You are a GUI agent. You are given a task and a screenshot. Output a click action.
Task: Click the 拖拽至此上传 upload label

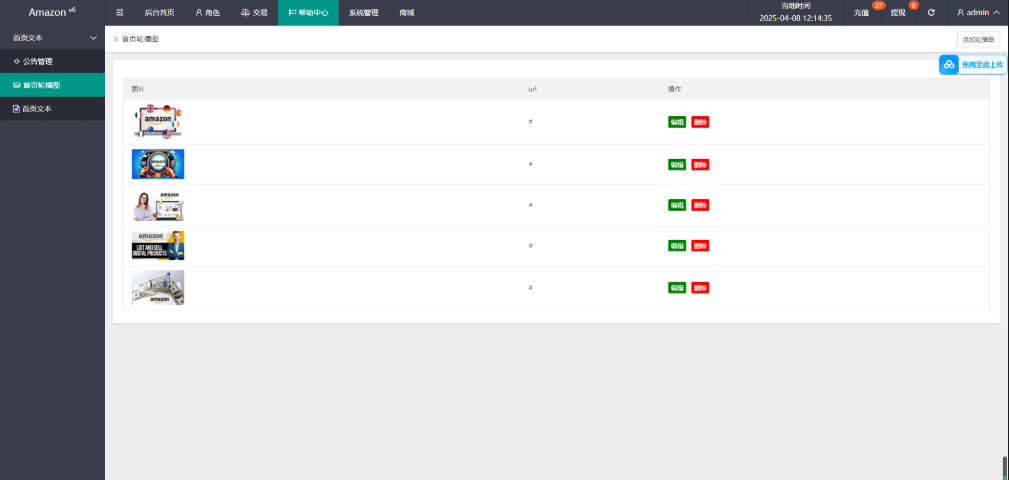pyautogui.click(x=982, y=64)
